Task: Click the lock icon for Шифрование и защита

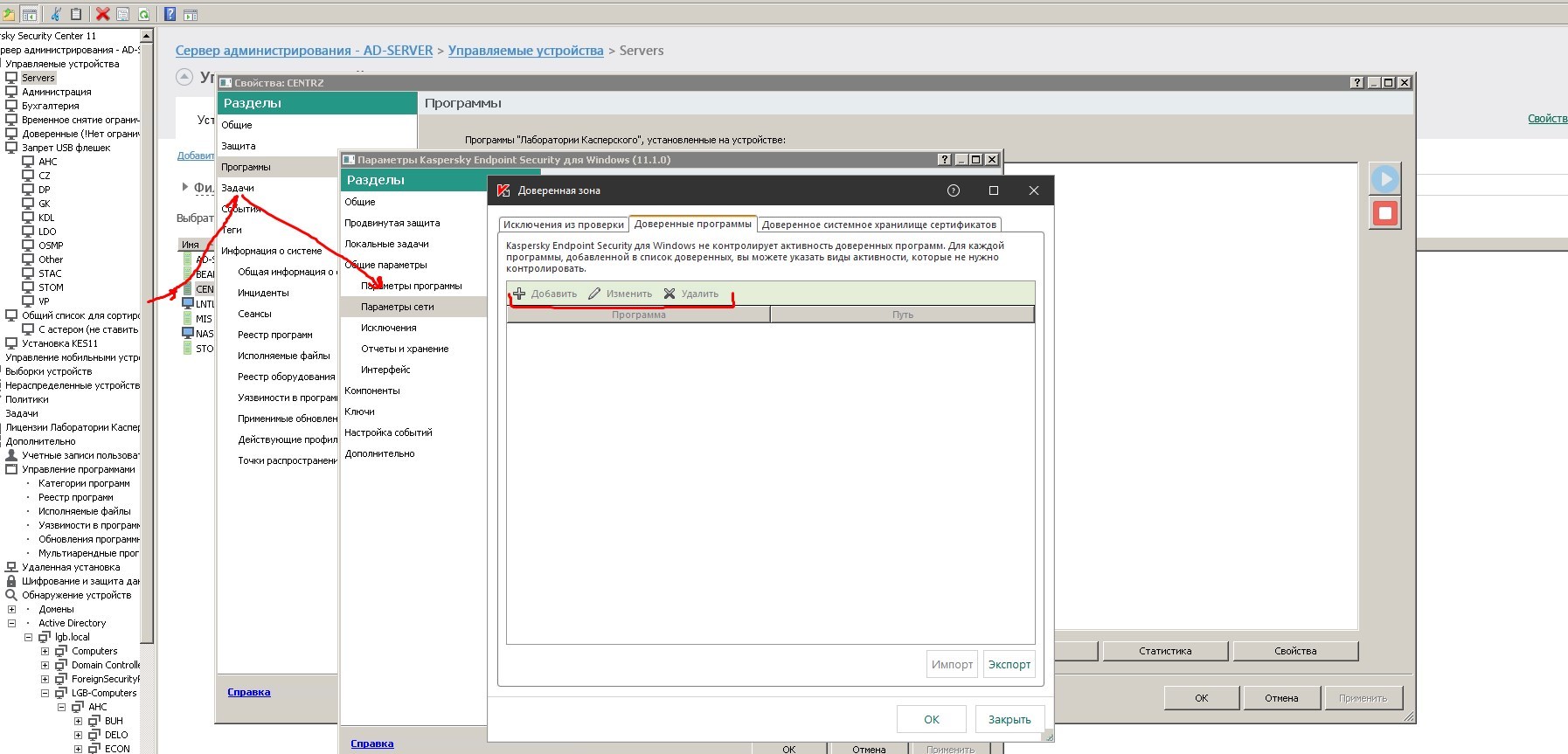Action: [11, 581]
